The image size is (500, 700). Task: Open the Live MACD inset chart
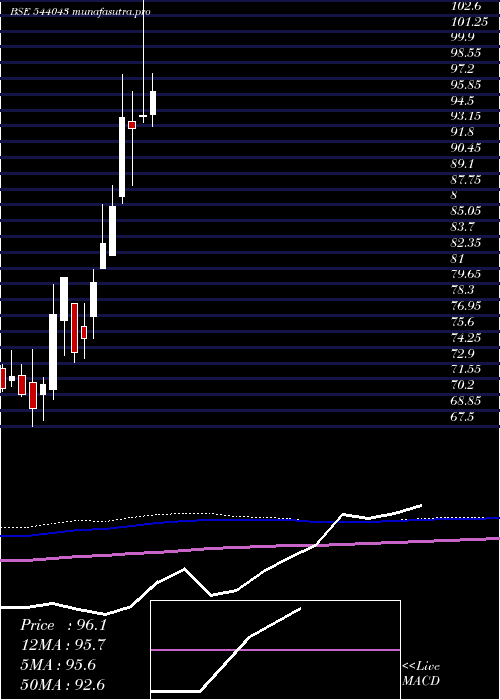tap(275, 650)
